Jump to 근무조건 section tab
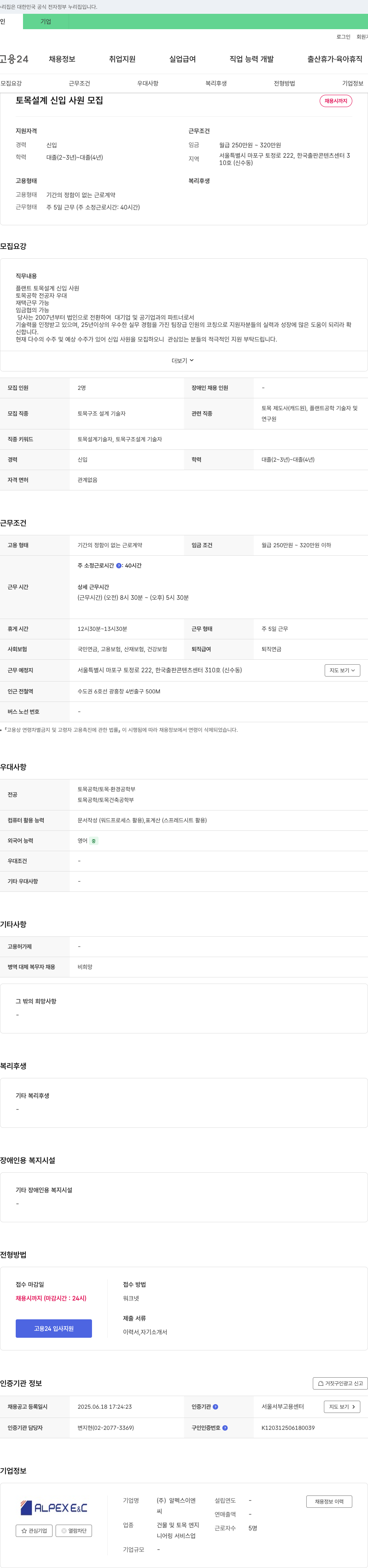Screen dimensions: 368x1568 pyautogui.click(x=79, y=83)
